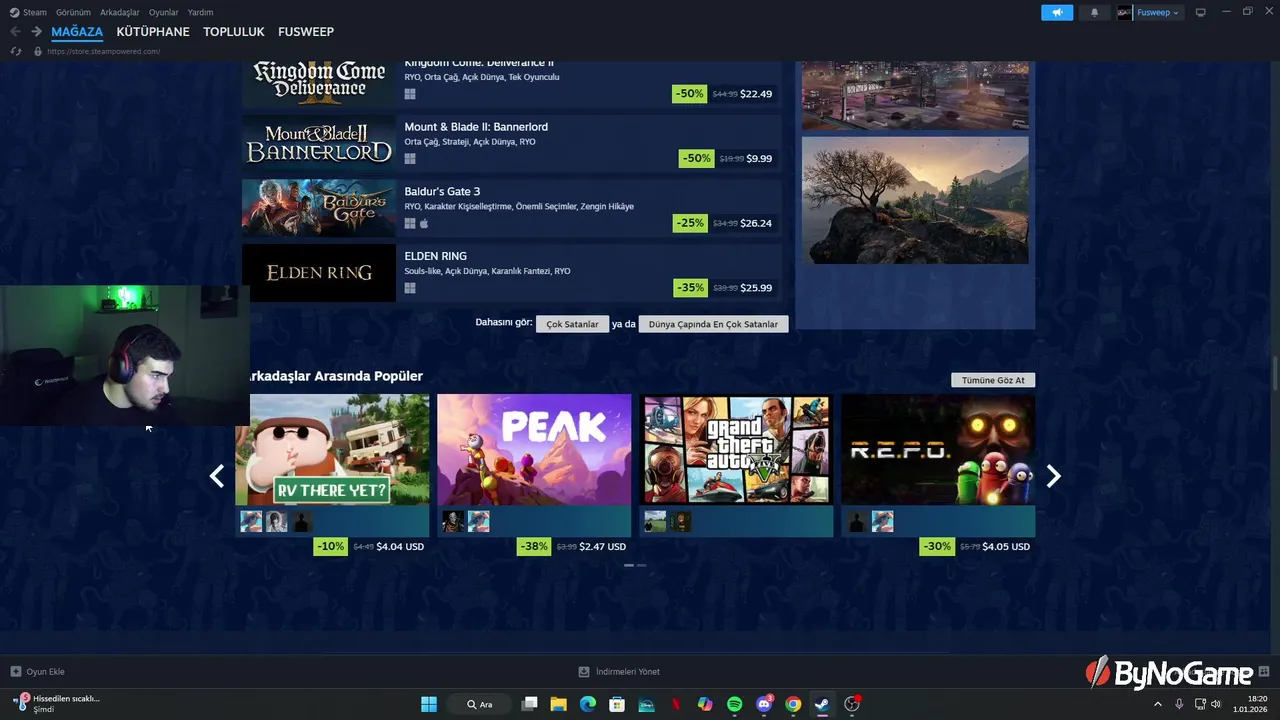
Task: Go back with the left navigation arrow
Action: 15,32
